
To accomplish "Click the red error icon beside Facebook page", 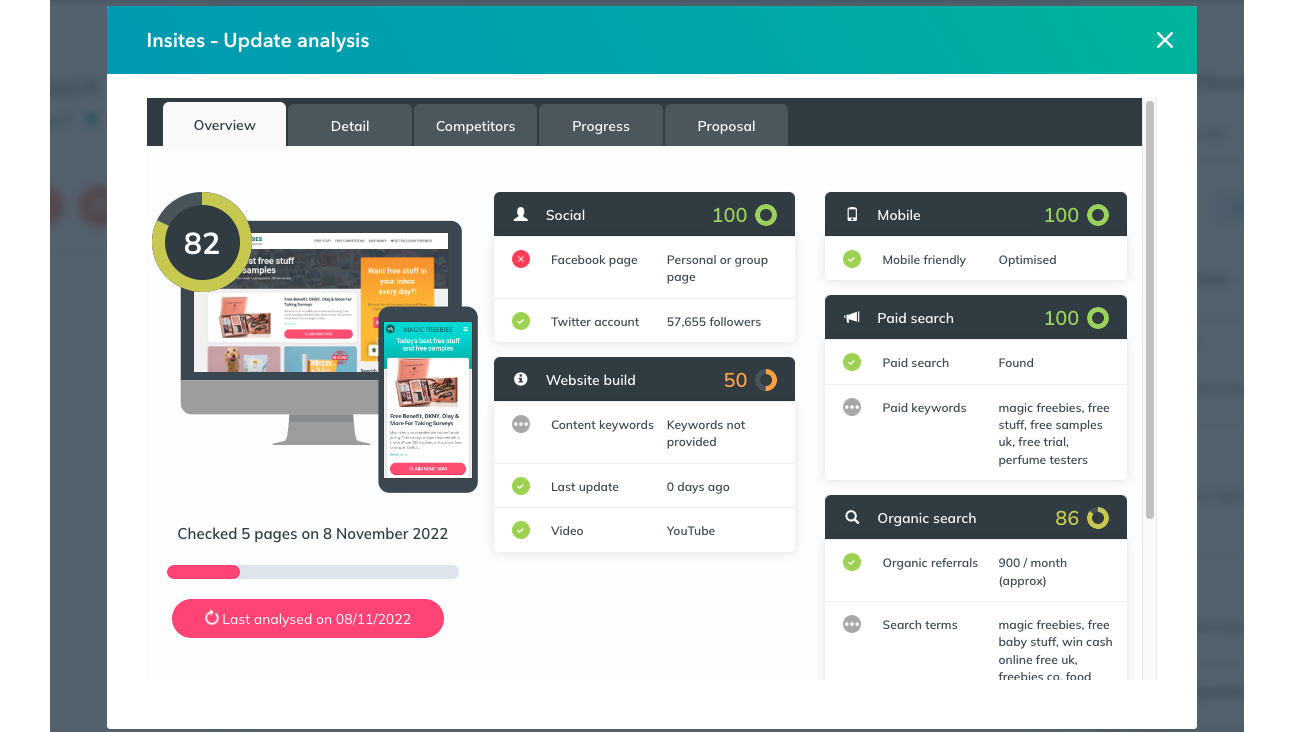I will click(x=520, y=258).
